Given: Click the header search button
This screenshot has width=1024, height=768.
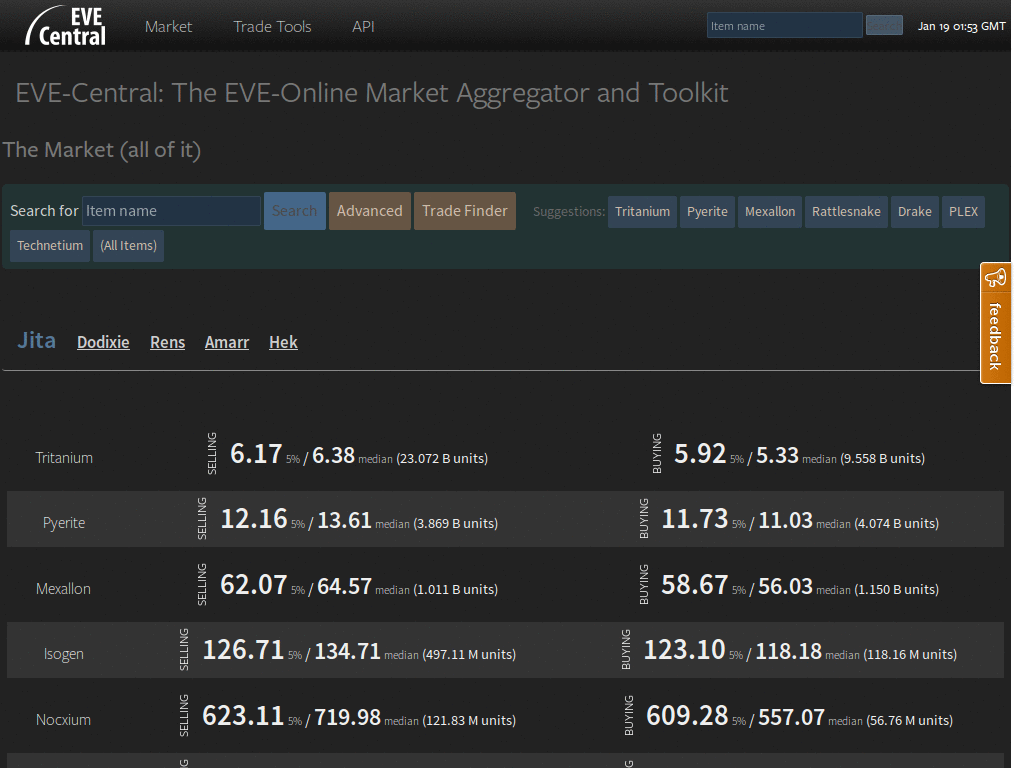Looking at the screenshot, I should click(884, 25).
